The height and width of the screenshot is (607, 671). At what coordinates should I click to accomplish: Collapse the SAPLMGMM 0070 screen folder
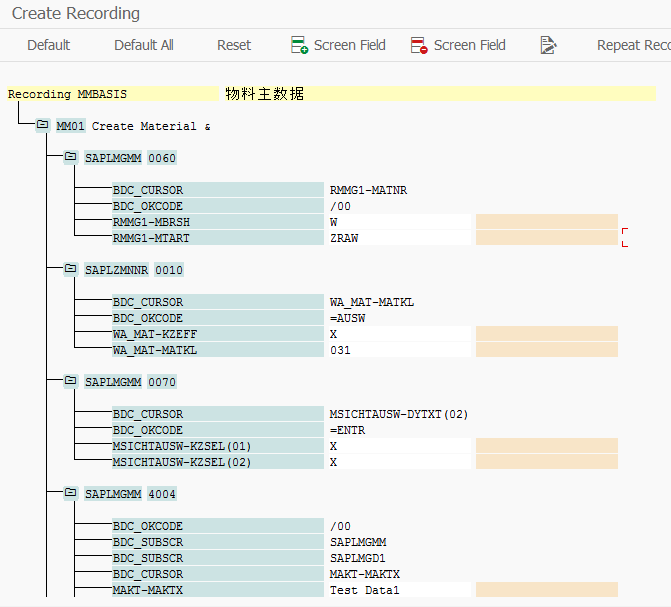click(71, 381)
